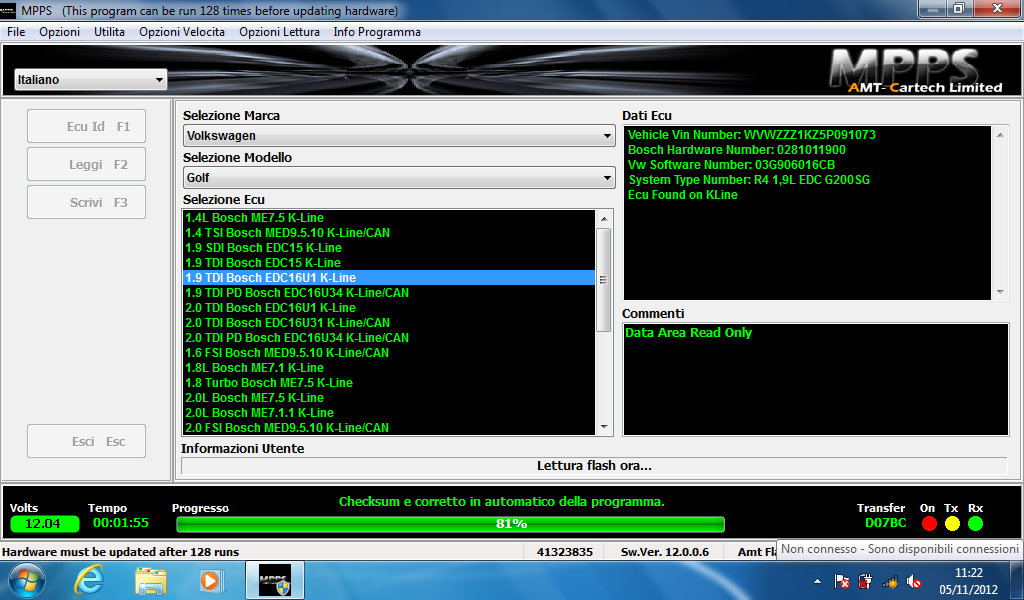Screen dimensions: 1024x600
Task: Open the Utilita menu
Action: coord(109,32)
